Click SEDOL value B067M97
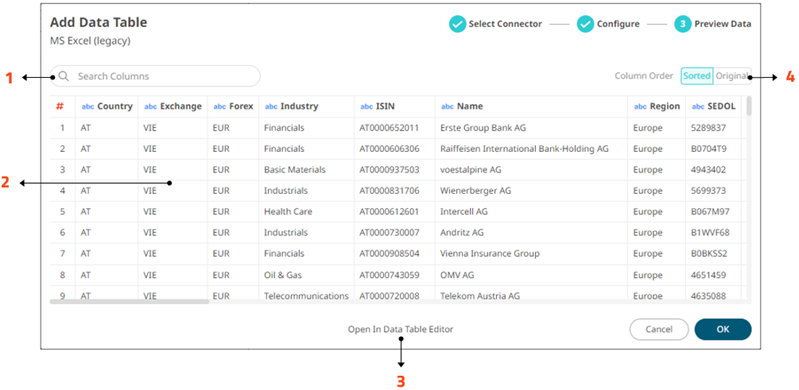This screenshot has height=390, width=799. pos(710,212)
